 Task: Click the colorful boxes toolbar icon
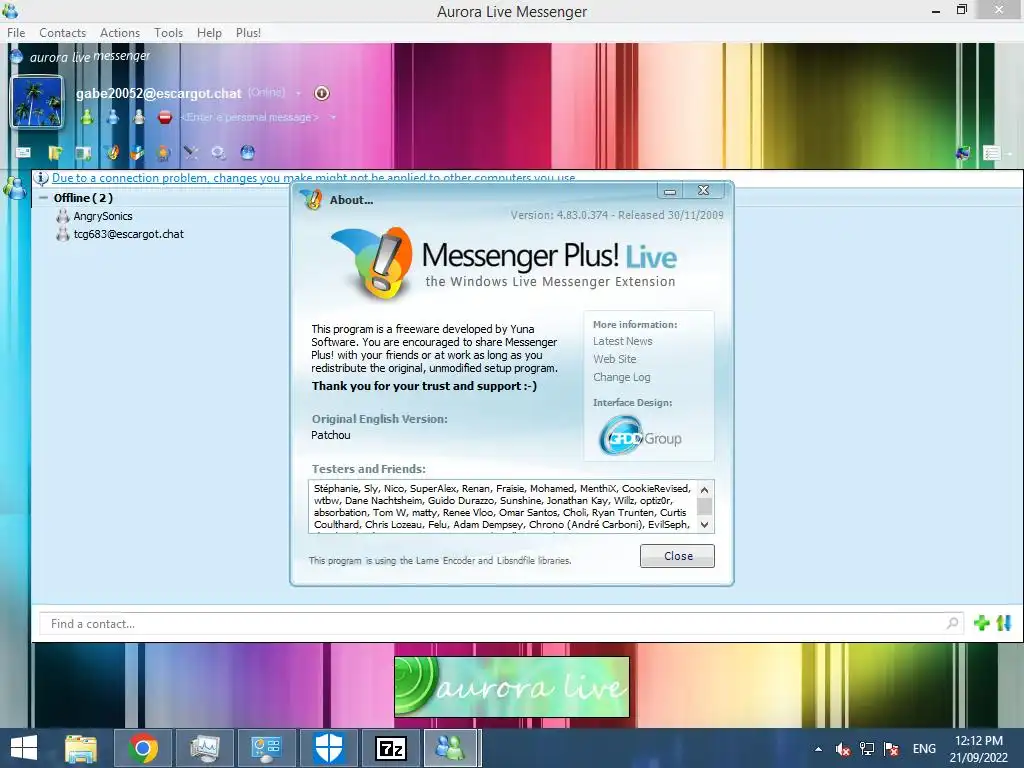(x=136, y=153)
